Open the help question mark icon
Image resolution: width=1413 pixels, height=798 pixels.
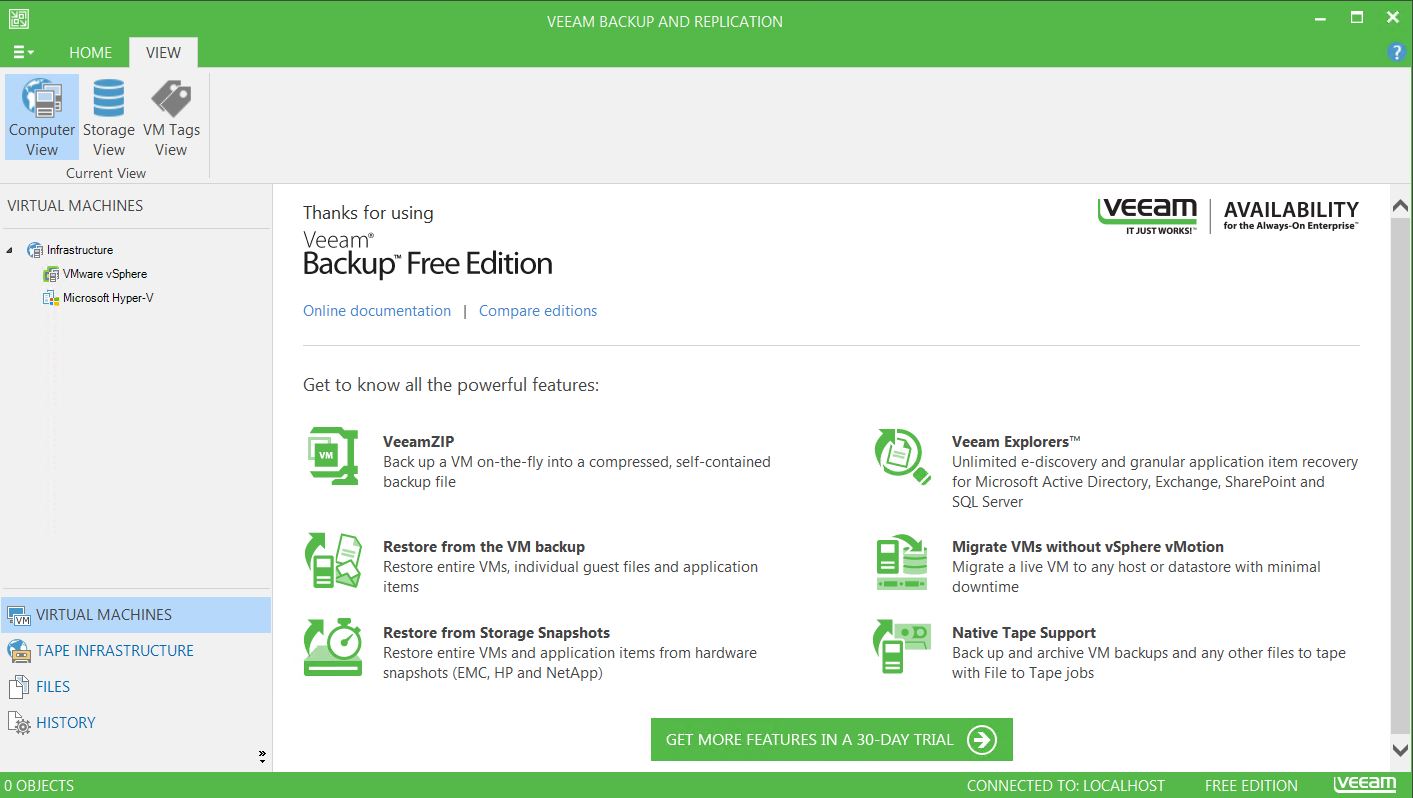coord(1397,52)
